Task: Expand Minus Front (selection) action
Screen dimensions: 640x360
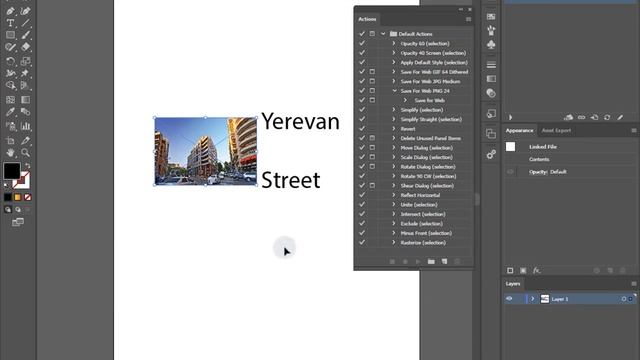Action: click(394, 233)
